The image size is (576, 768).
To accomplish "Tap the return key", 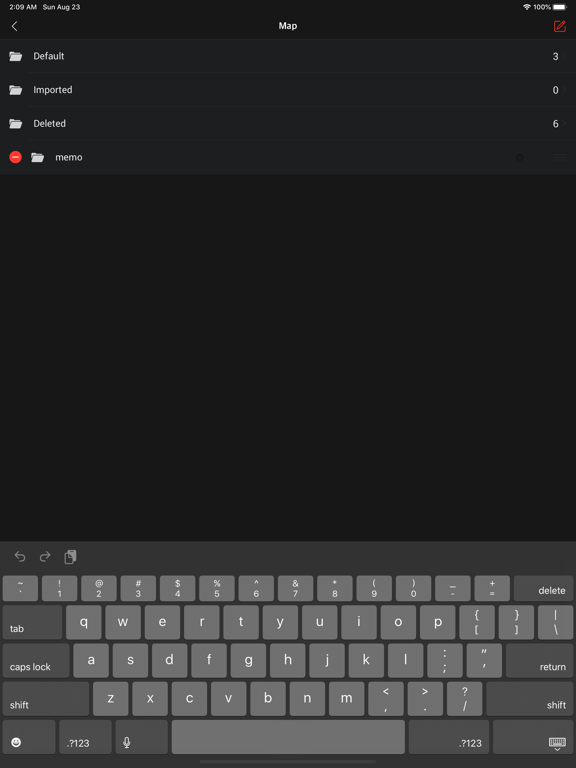I will (539, 661).
